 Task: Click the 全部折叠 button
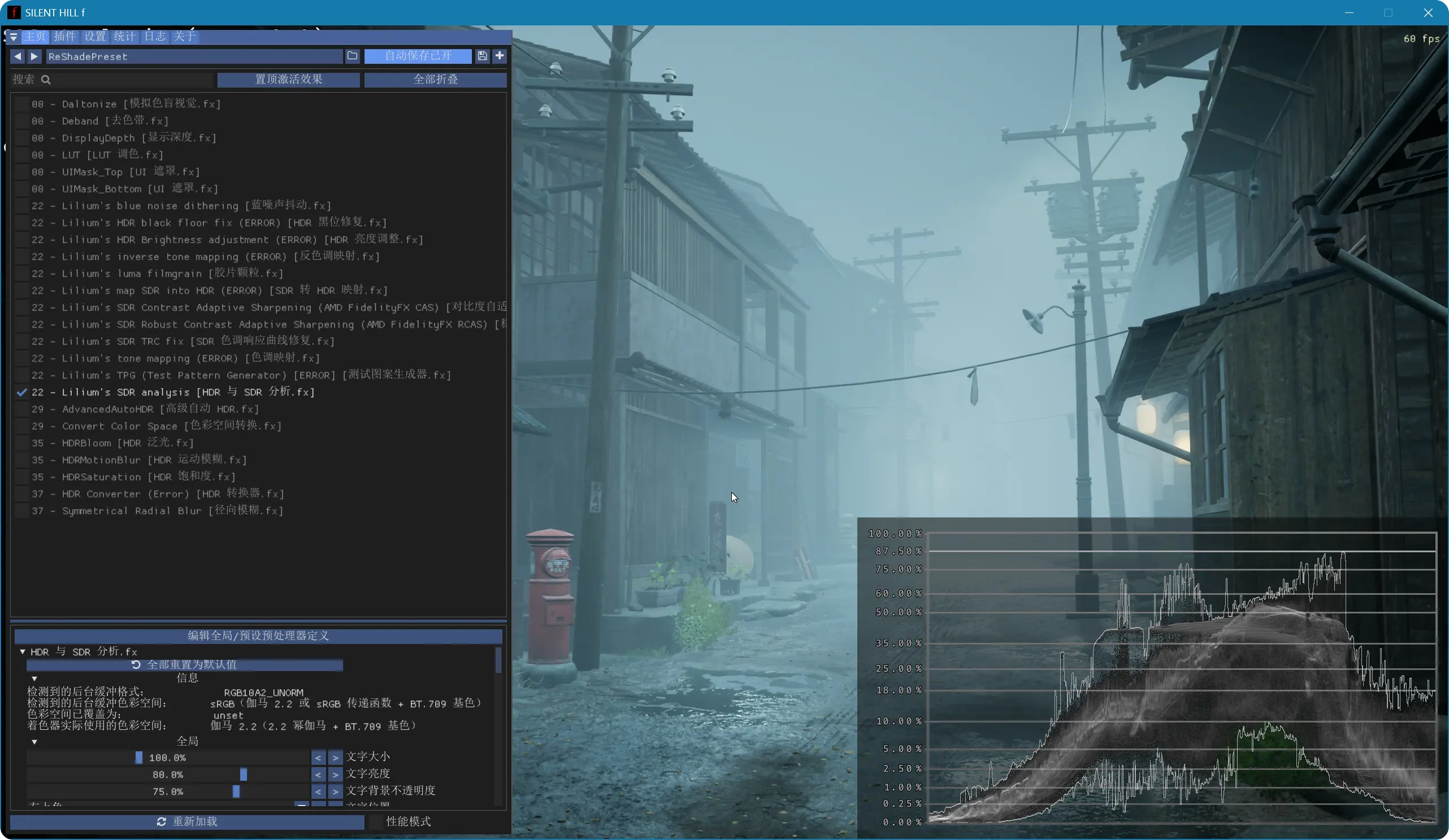(x=436, y=79)
